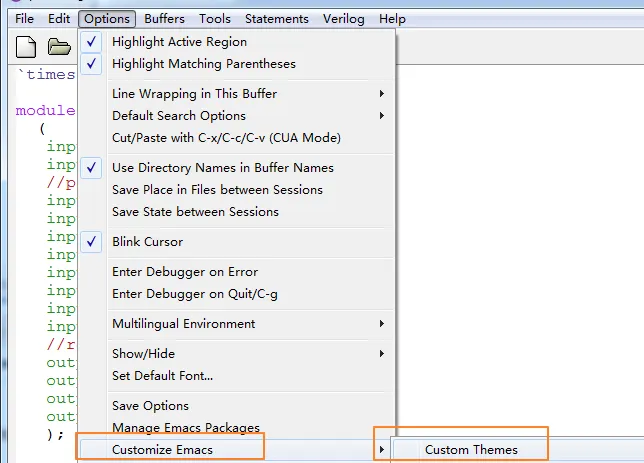Choose Set Default Font option
Image resolution: width=644 pixels, height=463 pixels.
tap(162, 376)
